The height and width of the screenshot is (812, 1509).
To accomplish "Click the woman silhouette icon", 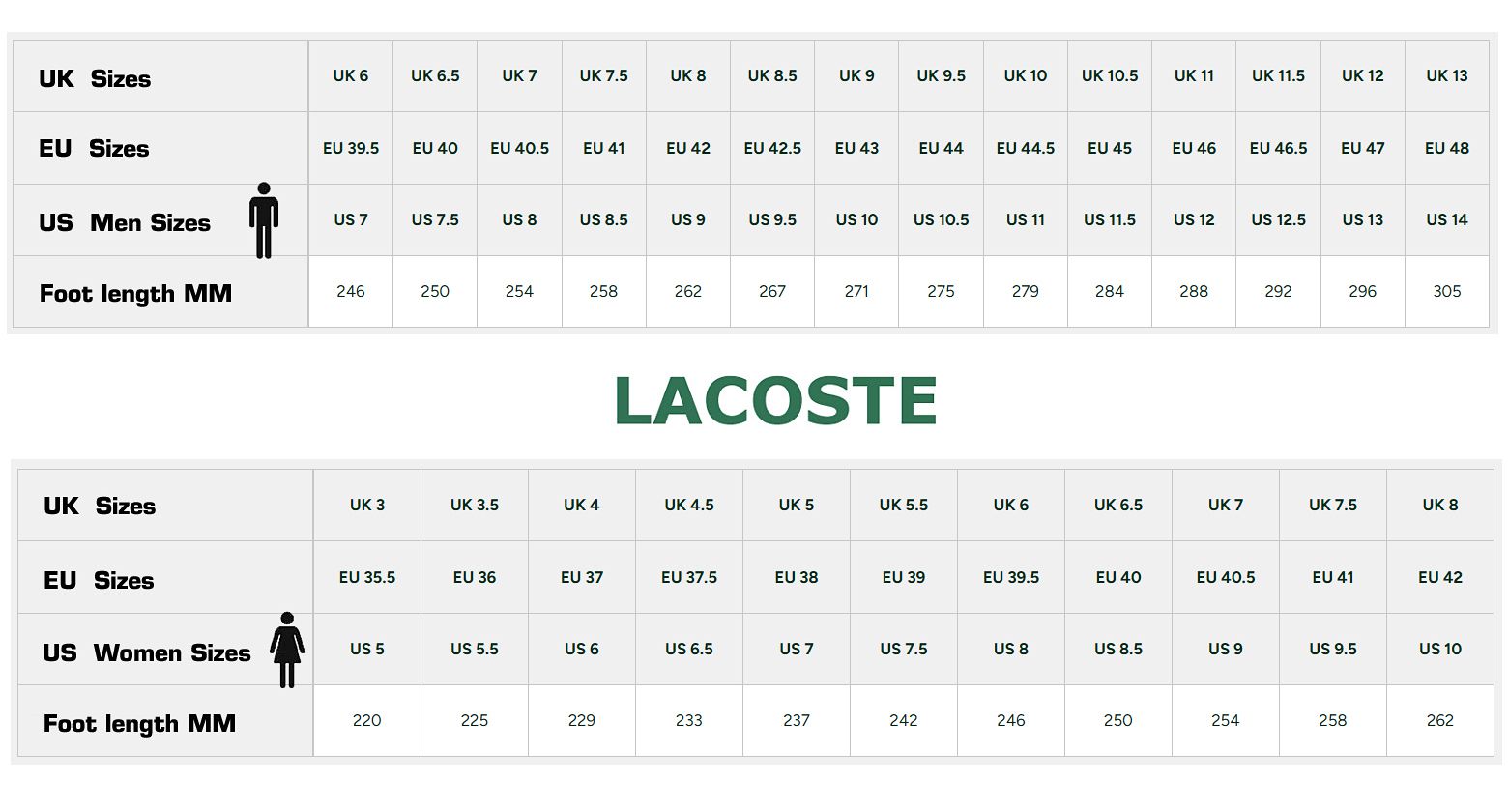I will tap(287, 650).
